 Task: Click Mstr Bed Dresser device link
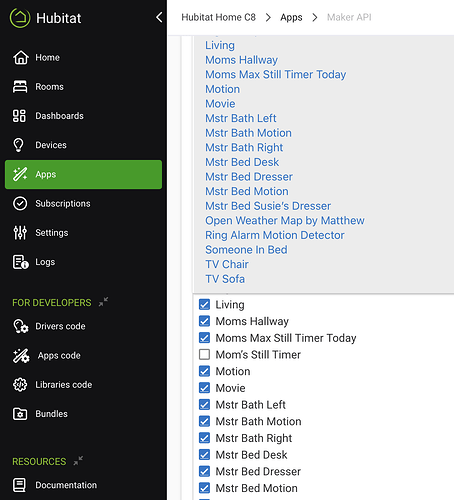(249, 177)
